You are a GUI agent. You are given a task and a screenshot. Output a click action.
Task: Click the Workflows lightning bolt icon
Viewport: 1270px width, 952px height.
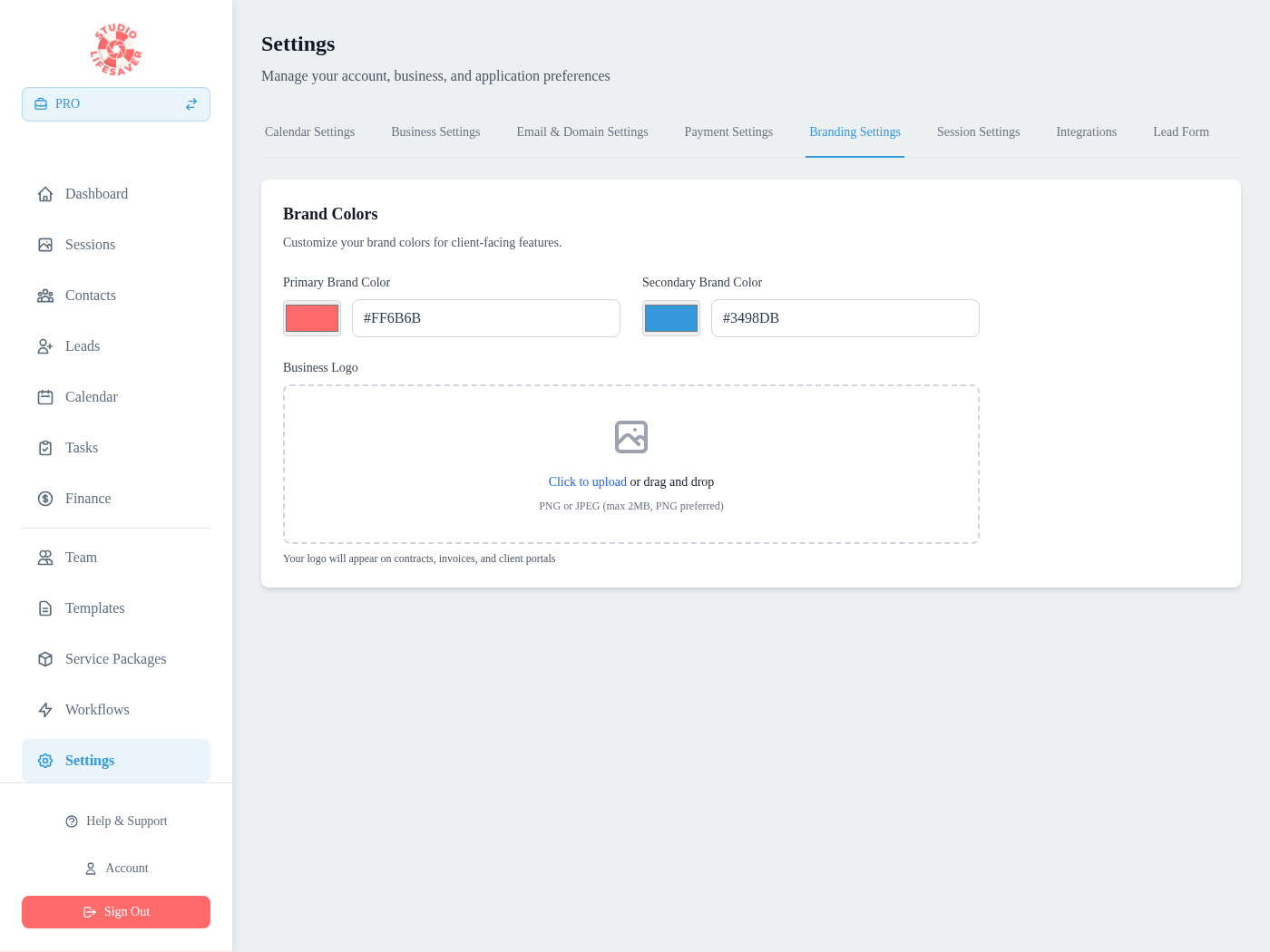click(x=45, y=709)
